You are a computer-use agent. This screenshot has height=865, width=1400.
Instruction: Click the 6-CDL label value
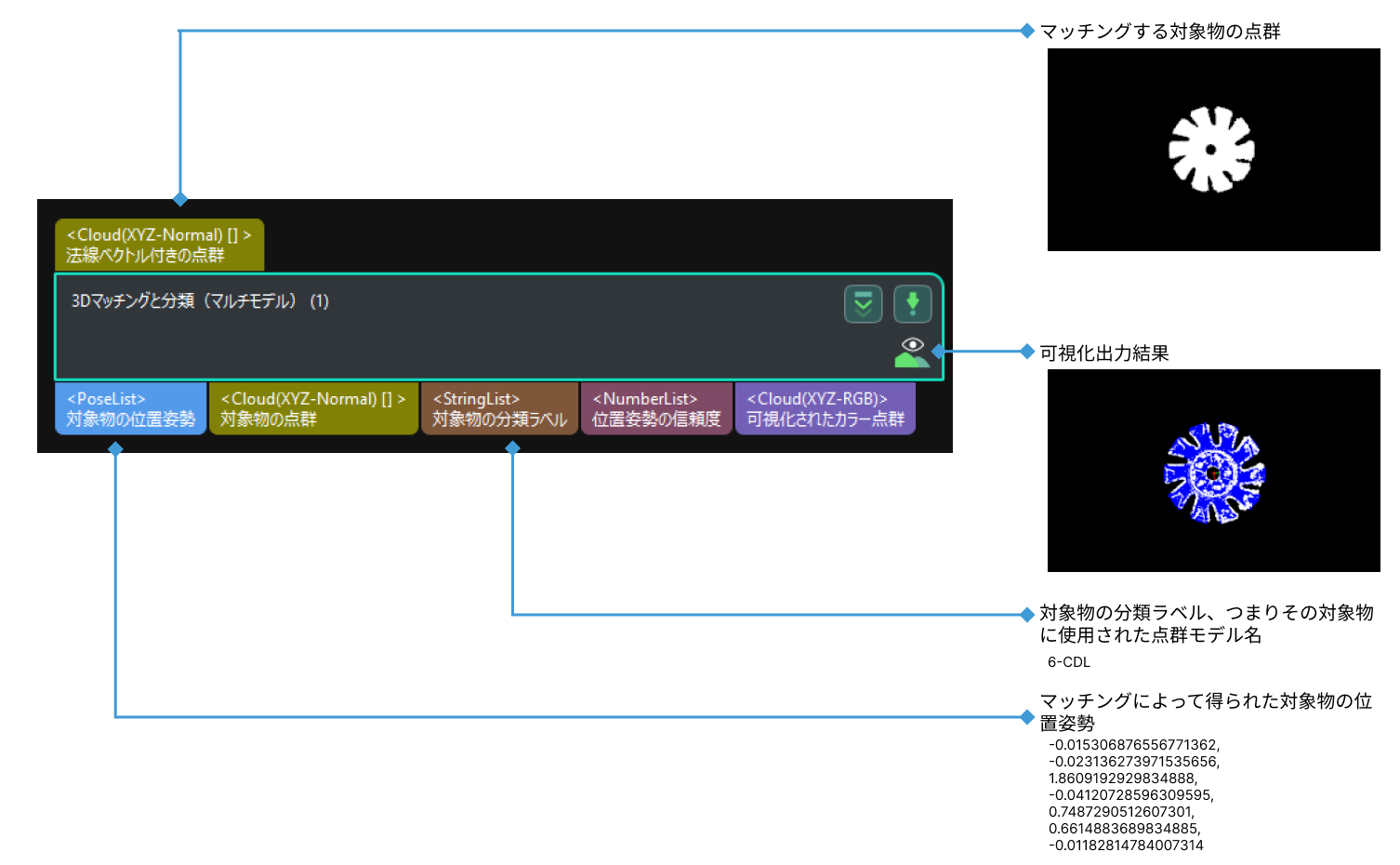pos(1068,662)
